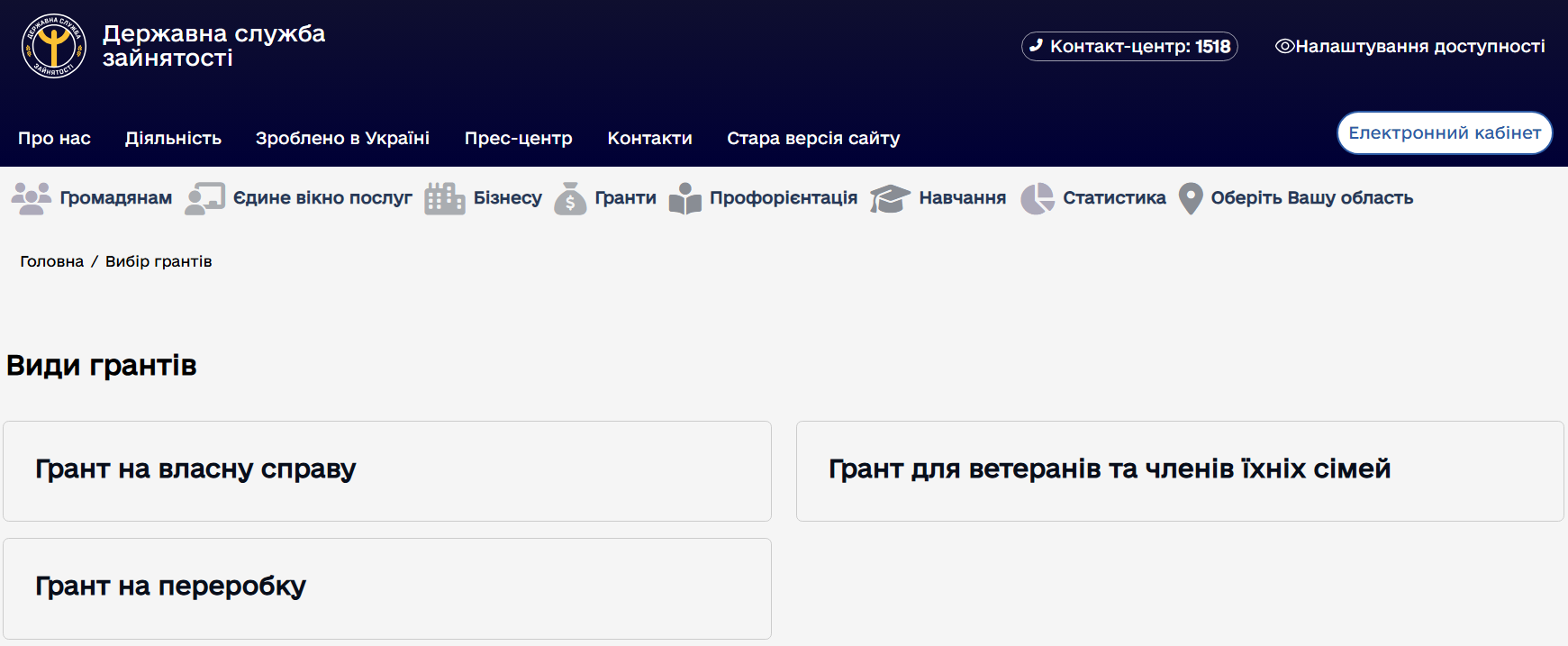
Task: Click the Статистика pie chart icon
Action: 1037,198
